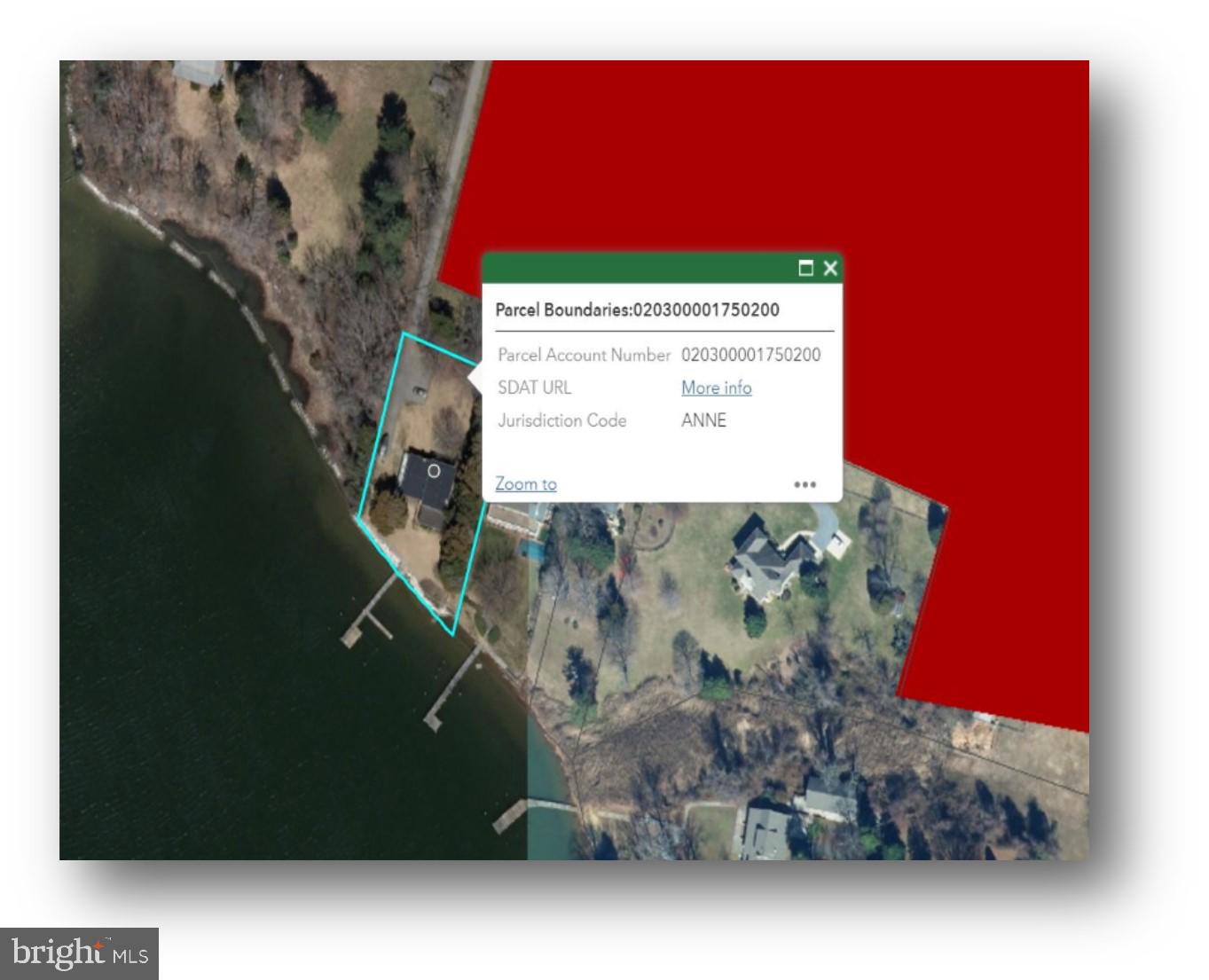
Task: Click the 'Jurisdiction Code' field label
Action: [x=561, y=420]
